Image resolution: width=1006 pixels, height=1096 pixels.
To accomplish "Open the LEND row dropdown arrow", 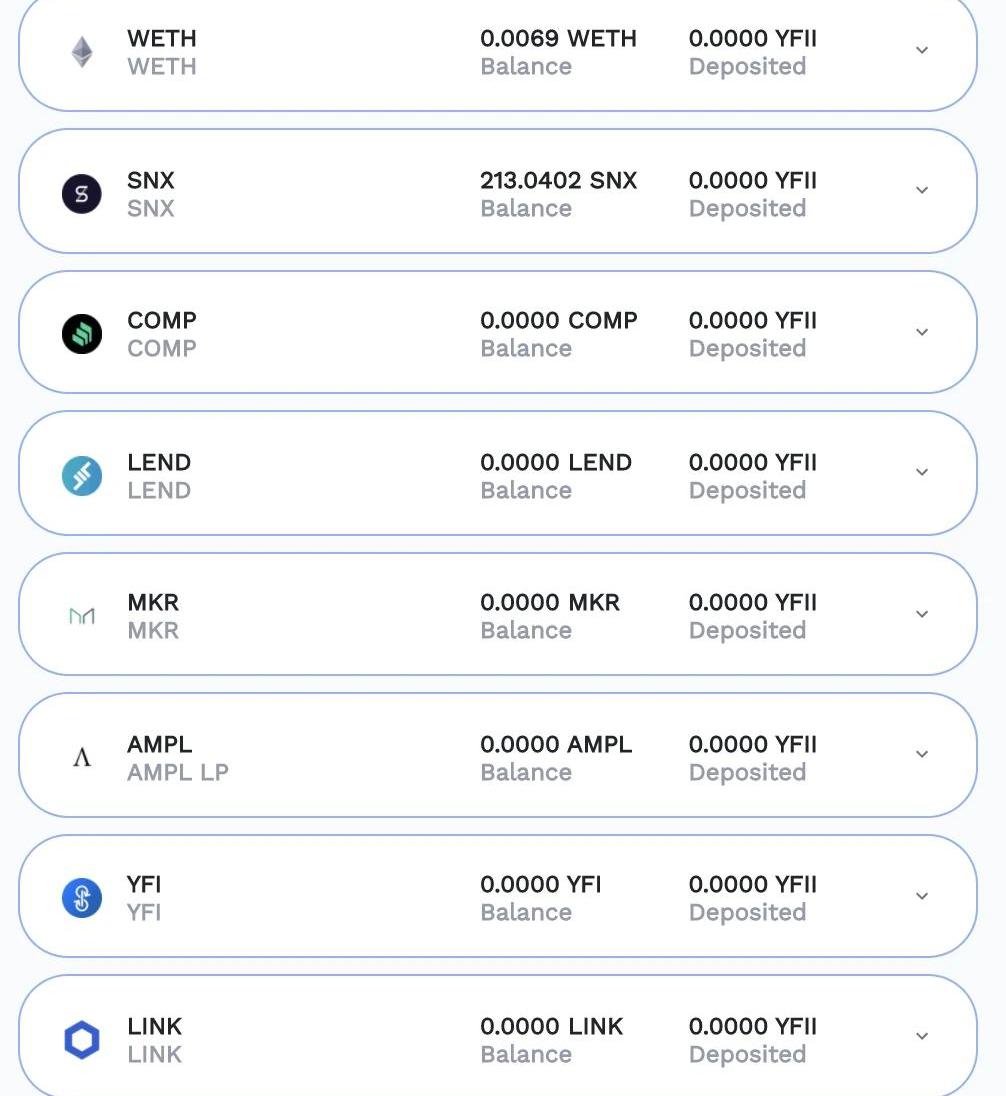I will pyautogui.click(x=922, y=472).
